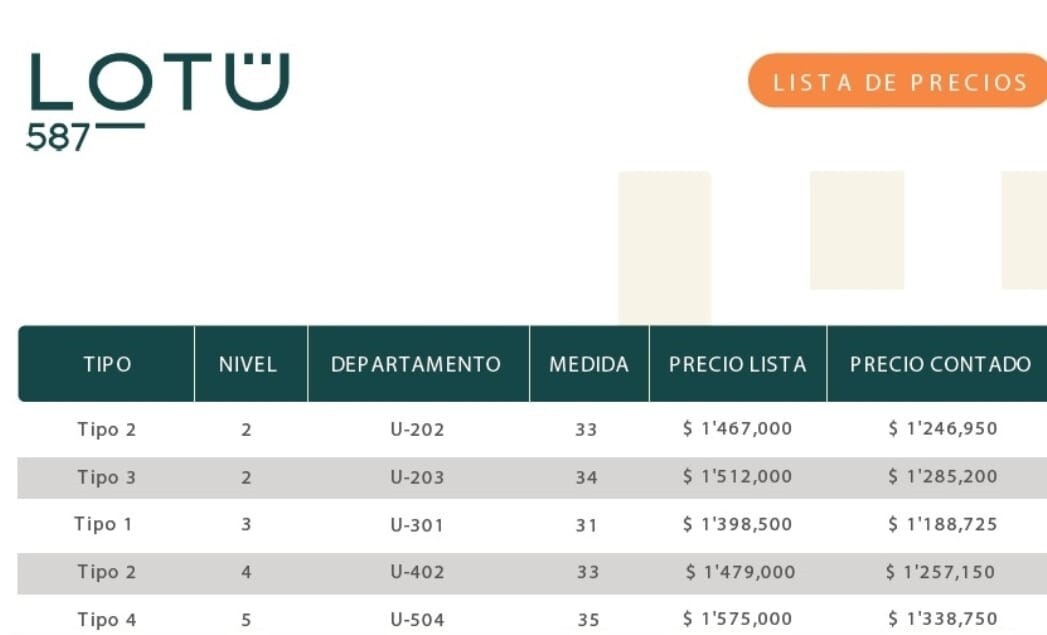Image resolution: width=1047 pixels, height=635 pixels.
Task: Click the LOTÜ 587 logo
Action: (158, 100)
